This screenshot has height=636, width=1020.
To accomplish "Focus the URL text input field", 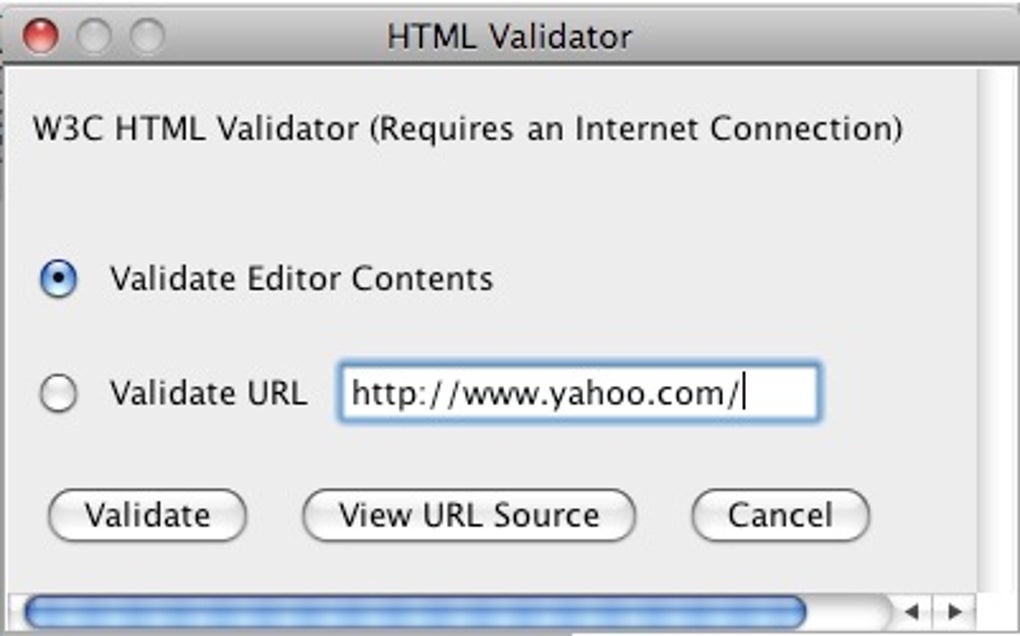I will click(579, 393).
